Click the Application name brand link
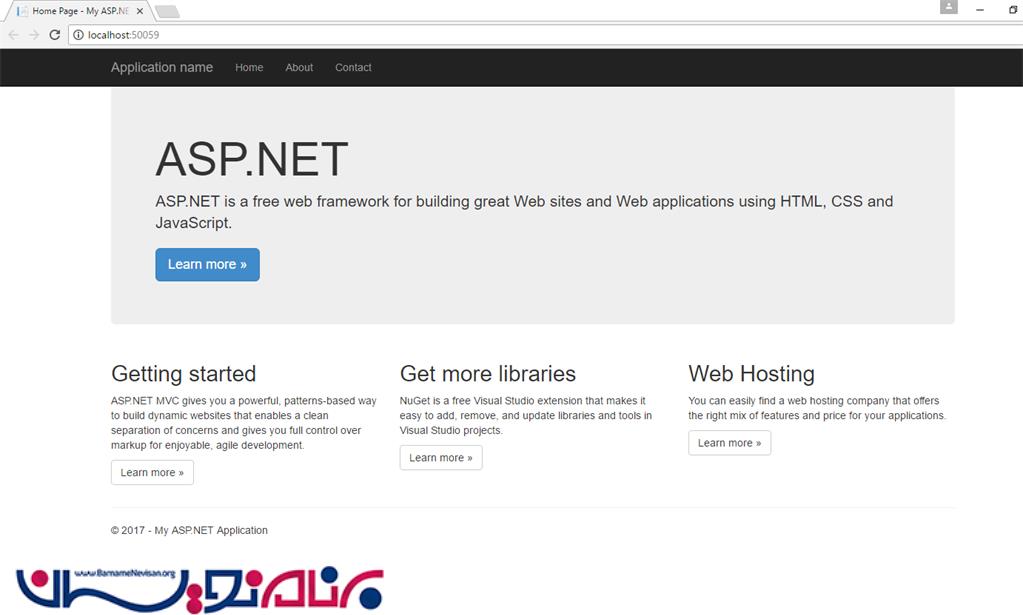Viewport: 1023px width, 615px height. (162, 67)
